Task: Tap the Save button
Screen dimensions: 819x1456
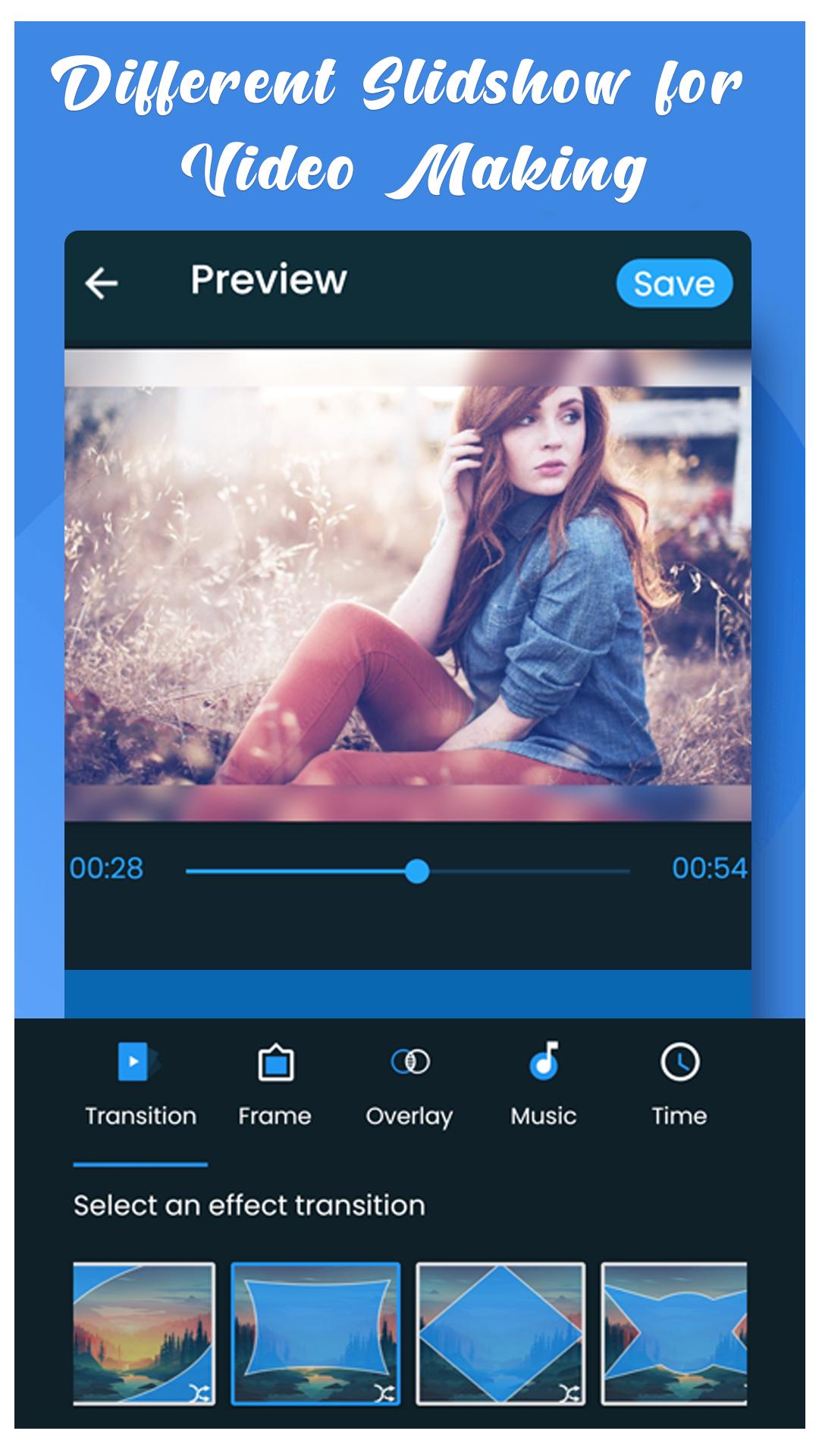Action: [x=674, y=284]
